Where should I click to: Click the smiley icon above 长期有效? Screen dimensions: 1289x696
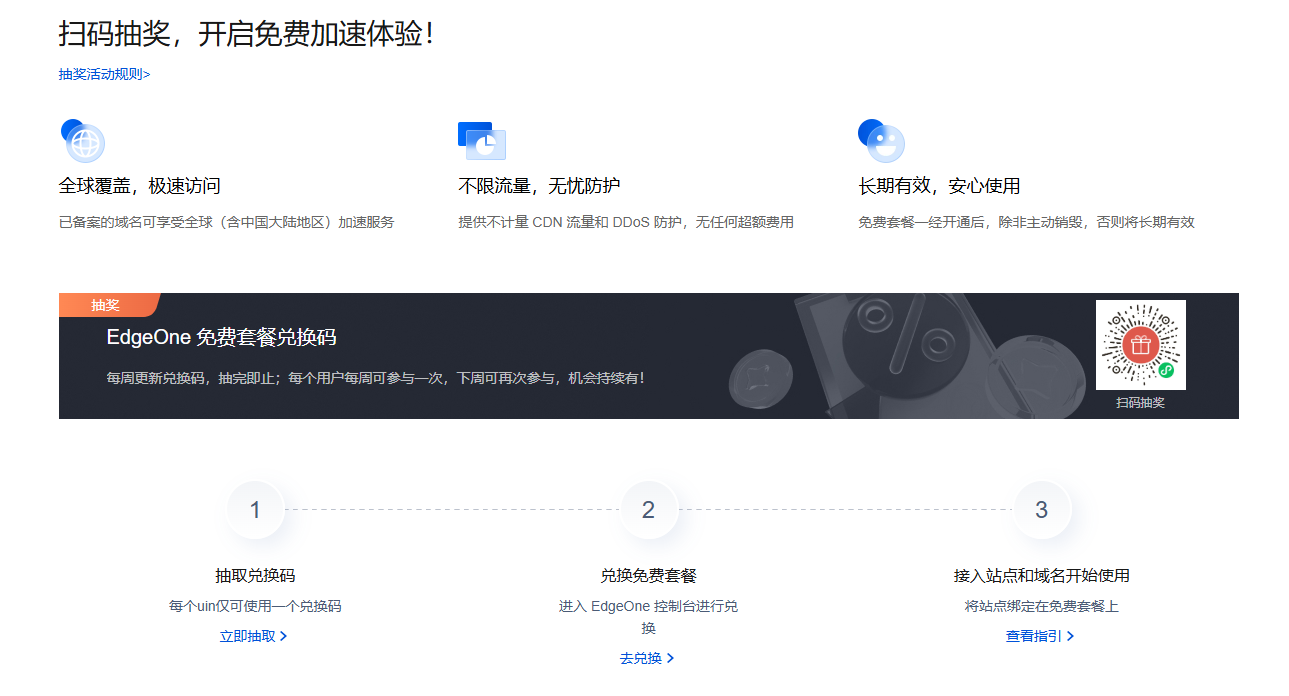(x=881, y=141)
